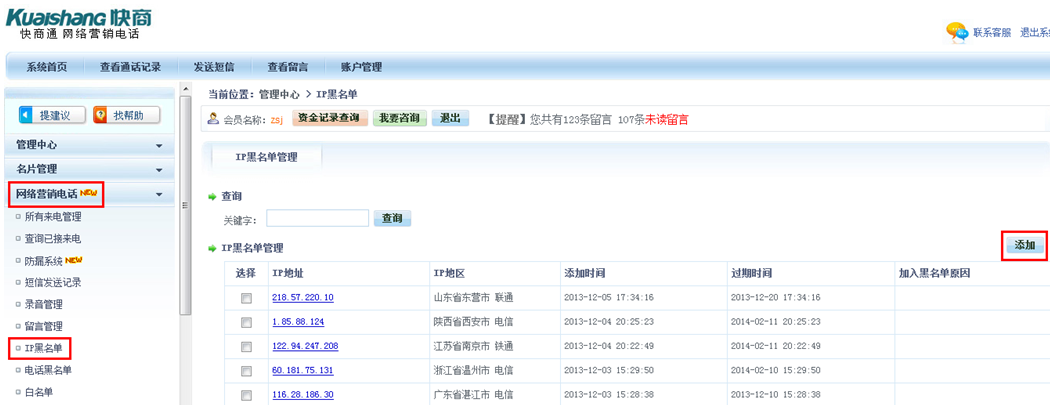This screenshot has width=1050, height=405.
Task: Click the 找帮助 help button
Action: (126, 116)
